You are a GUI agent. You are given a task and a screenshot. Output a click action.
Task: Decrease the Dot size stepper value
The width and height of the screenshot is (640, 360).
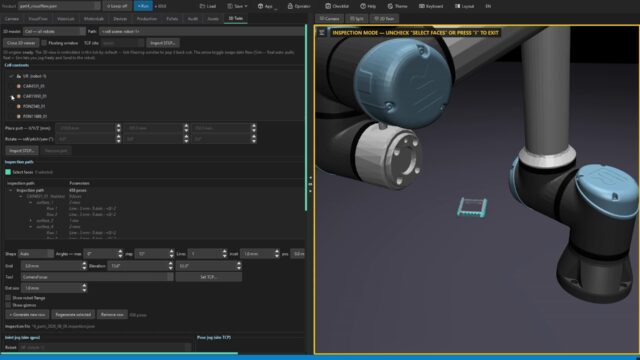(x=84, y=290)
